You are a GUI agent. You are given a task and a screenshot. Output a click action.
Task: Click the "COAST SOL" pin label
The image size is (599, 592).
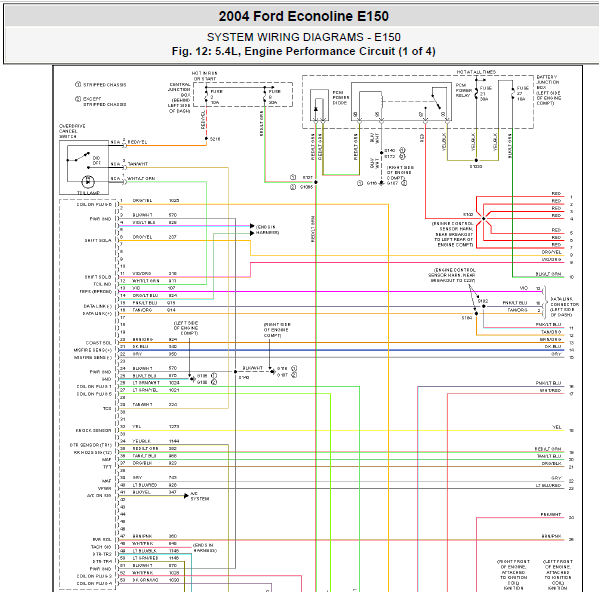pyautogui.click(x=99, y=343)
